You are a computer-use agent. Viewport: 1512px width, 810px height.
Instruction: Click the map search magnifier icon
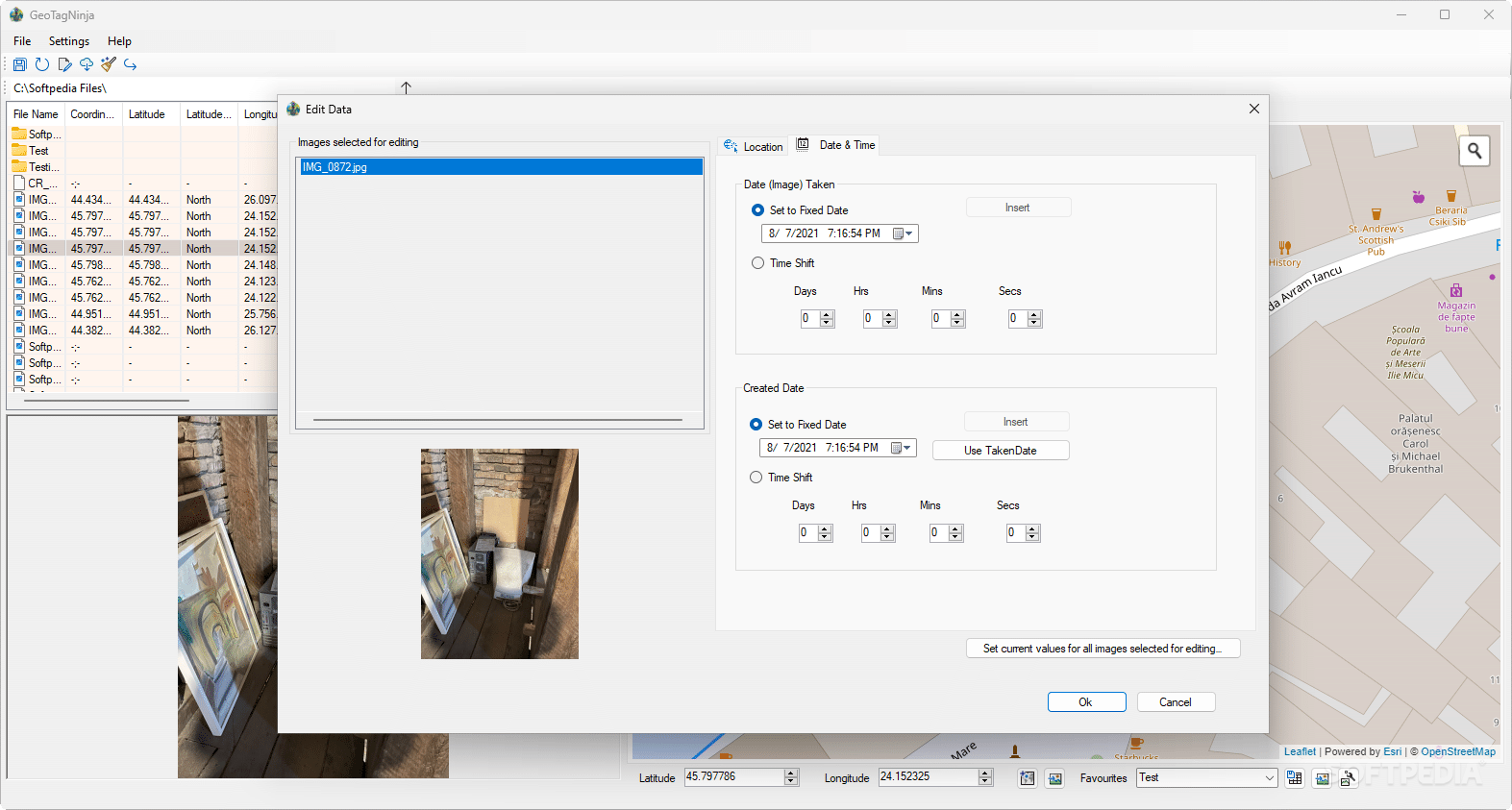coord(1475,151)
